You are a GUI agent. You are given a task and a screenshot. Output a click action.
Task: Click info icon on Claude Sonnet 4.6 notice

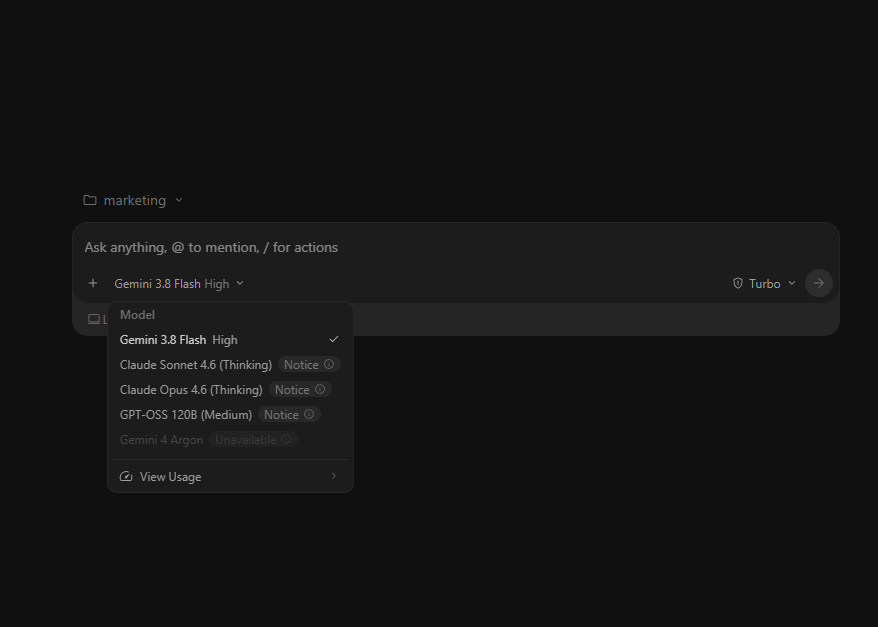[329, 364]
